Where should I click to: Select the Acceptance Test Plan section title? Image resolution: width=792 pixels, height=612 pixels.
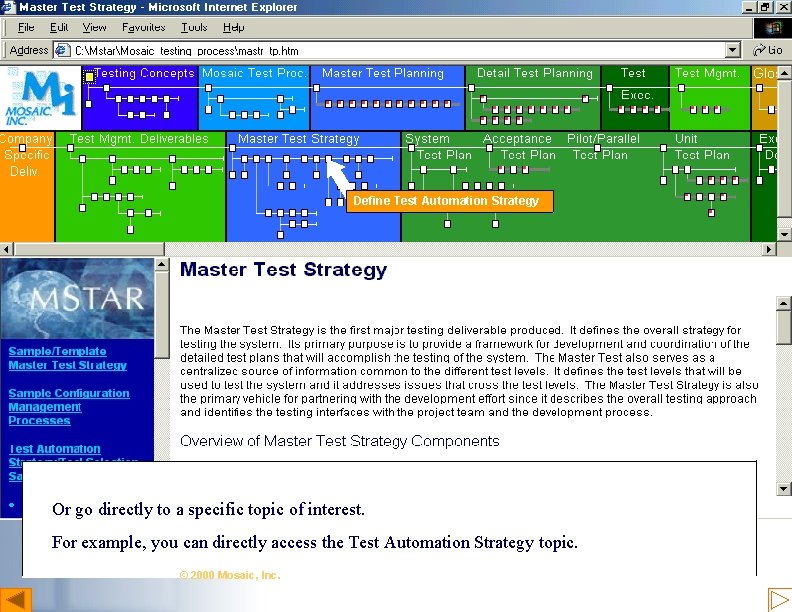pyautogui.click(x=519, y=147)
